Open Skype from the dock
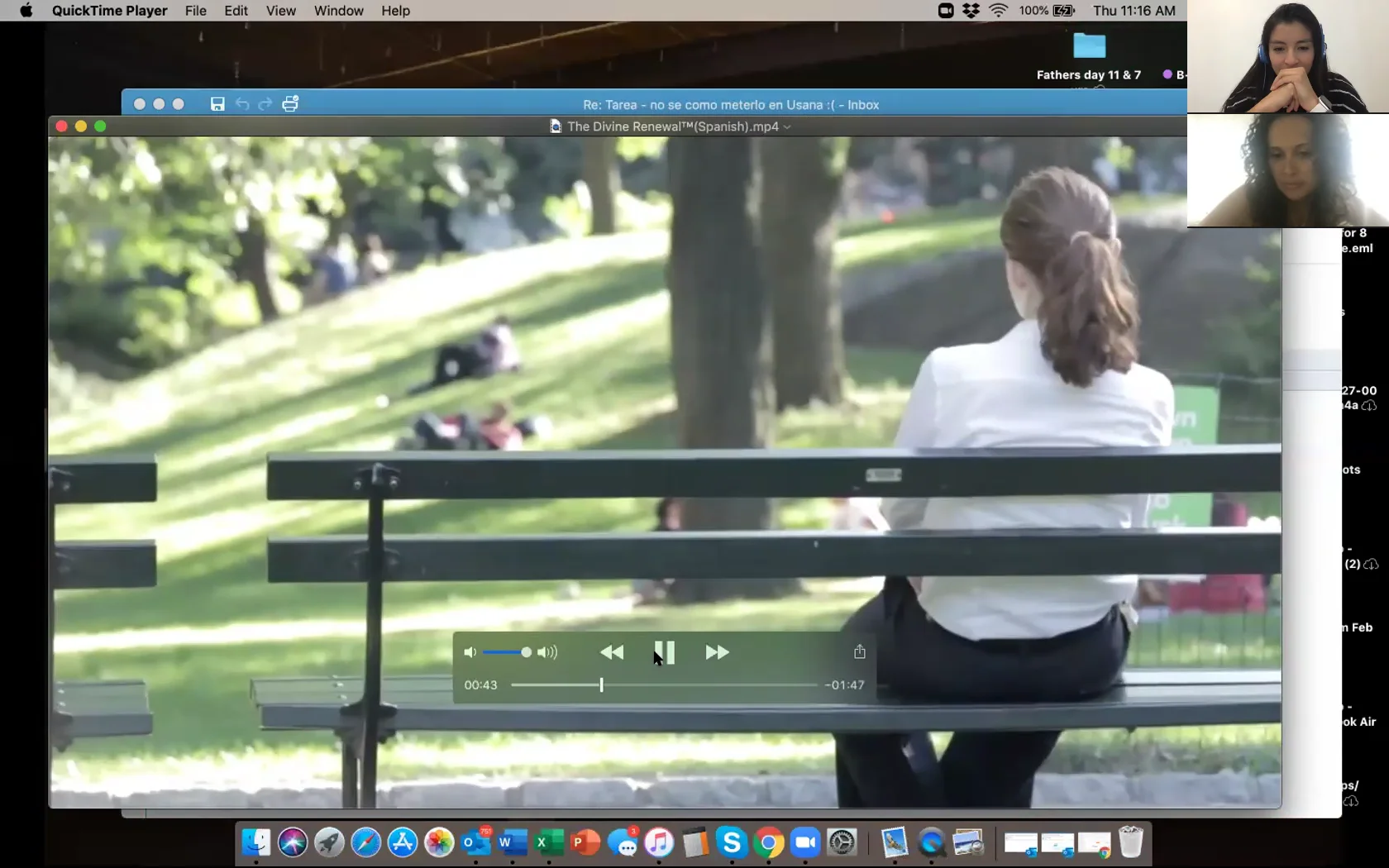 732,842
